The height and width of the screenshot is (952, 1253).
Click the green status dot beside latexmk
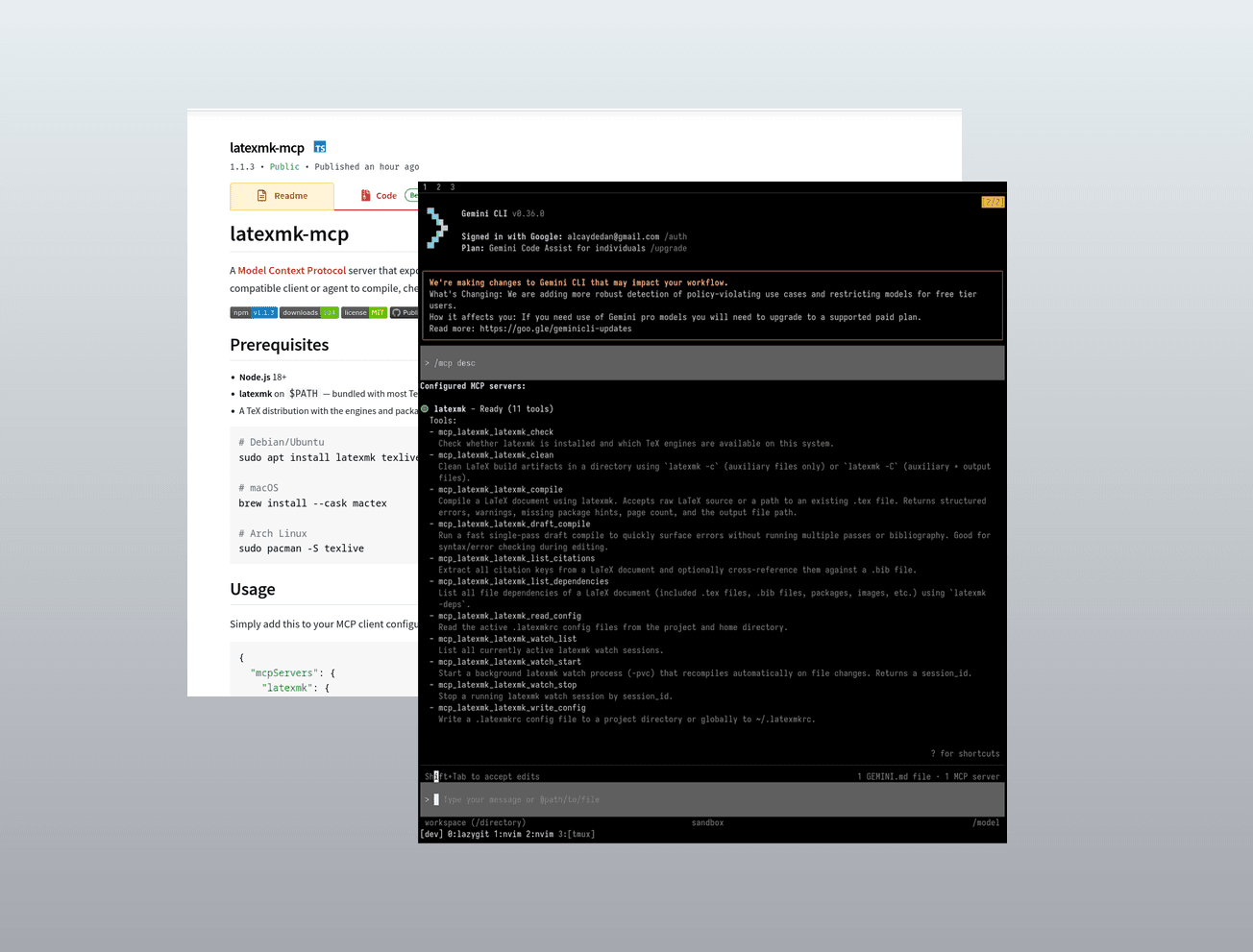(x=425, y=409)
